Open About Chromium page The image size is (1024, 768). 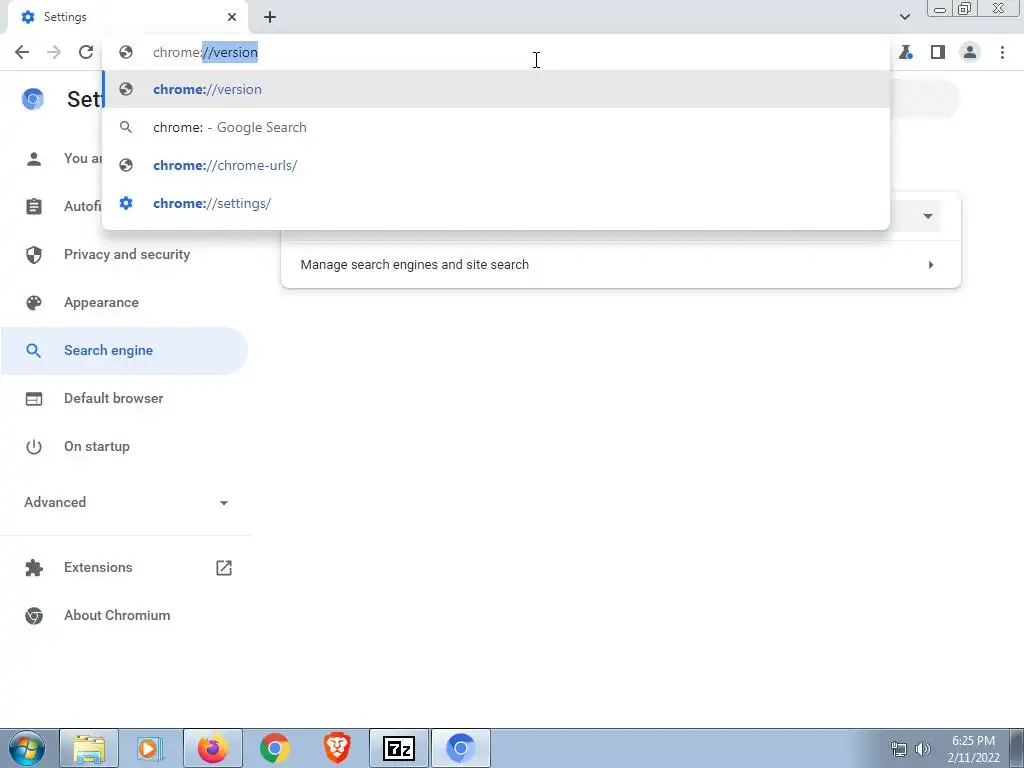[117, 615]
